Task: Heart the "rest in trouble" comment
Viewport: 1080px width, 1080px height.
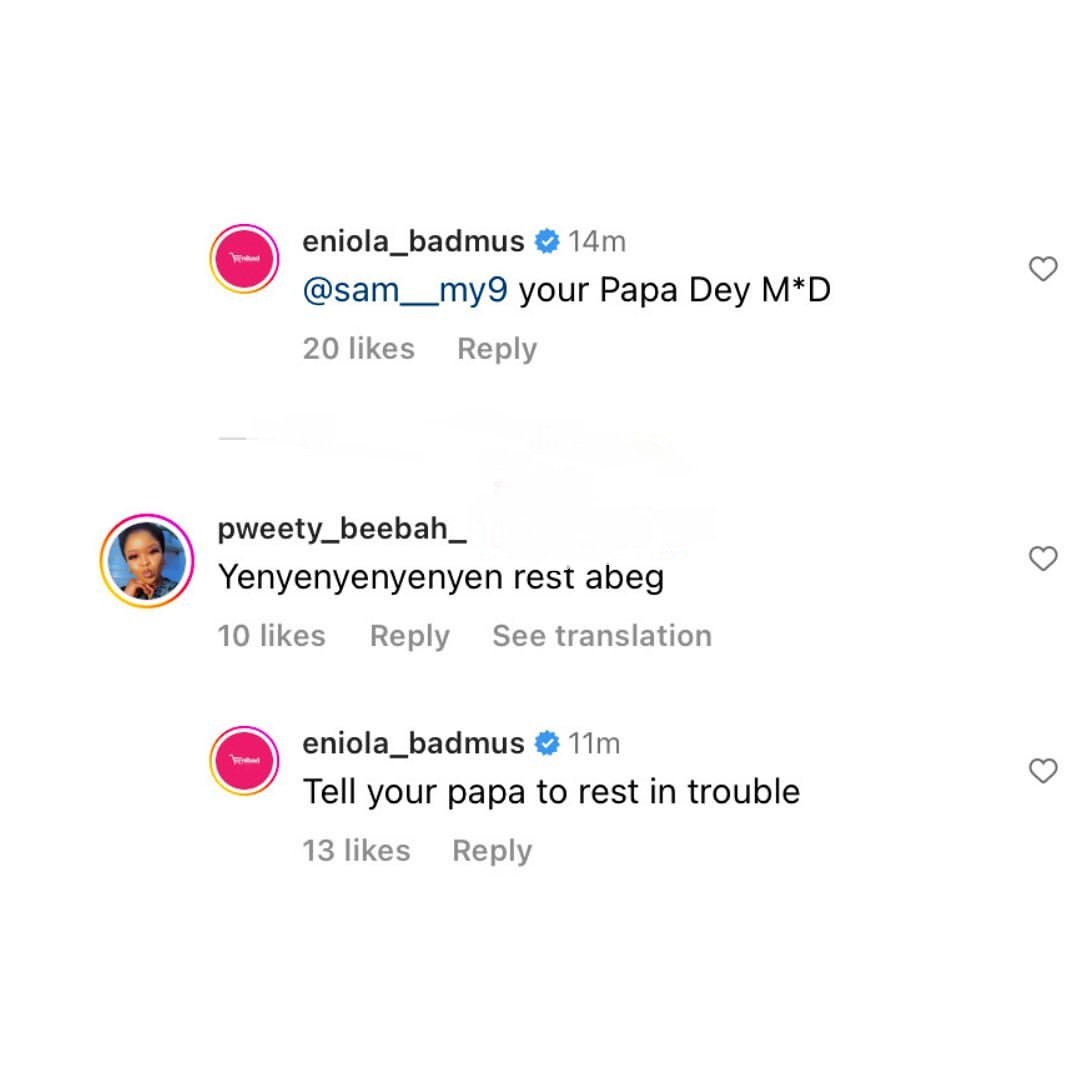Action: [1043, 770]
